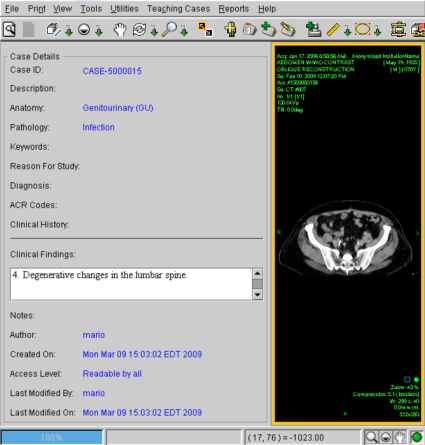Viewport: 425px width, 445px height.
Task: Click the green dot indicator in viewport
Action: coord(416,380)
